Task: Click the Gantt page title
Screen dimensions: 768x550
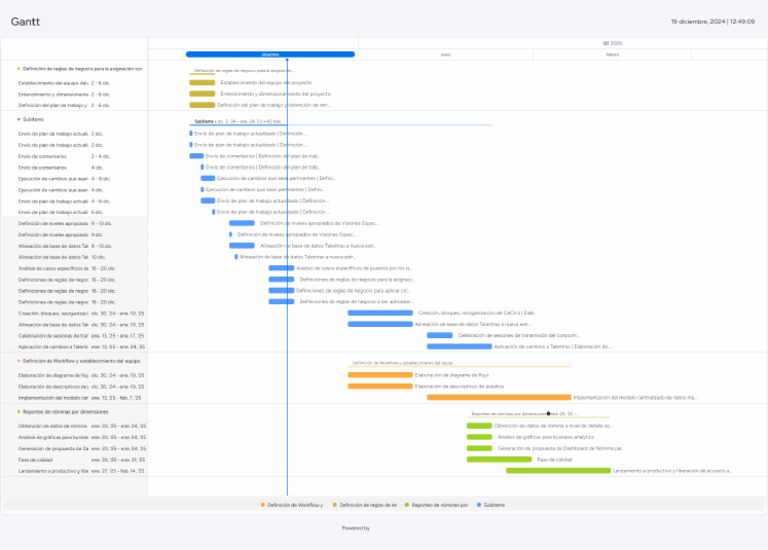Action: tap(25, 22)
